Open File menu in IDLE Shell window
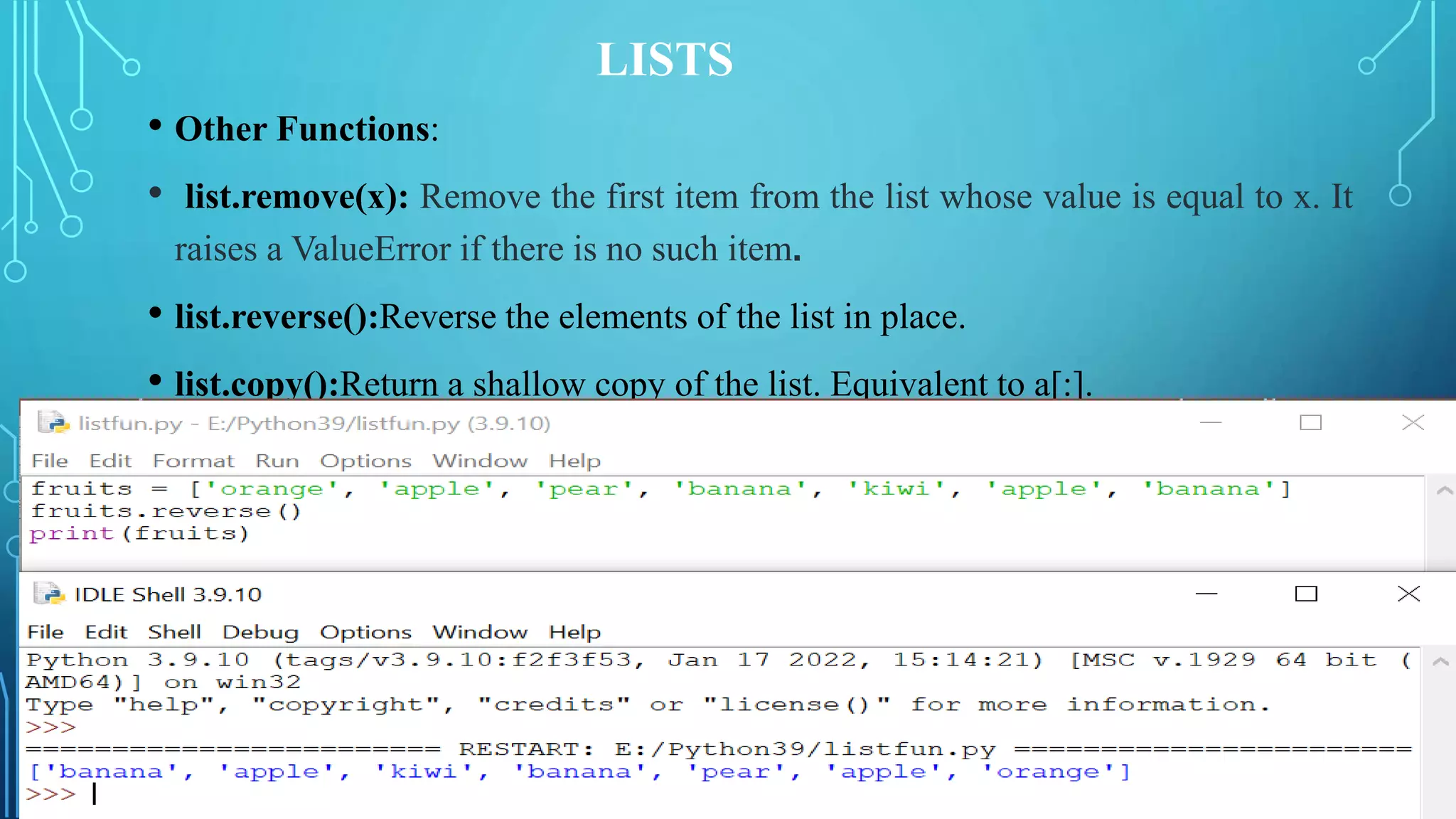1456x819 pixels. (45, 632)
